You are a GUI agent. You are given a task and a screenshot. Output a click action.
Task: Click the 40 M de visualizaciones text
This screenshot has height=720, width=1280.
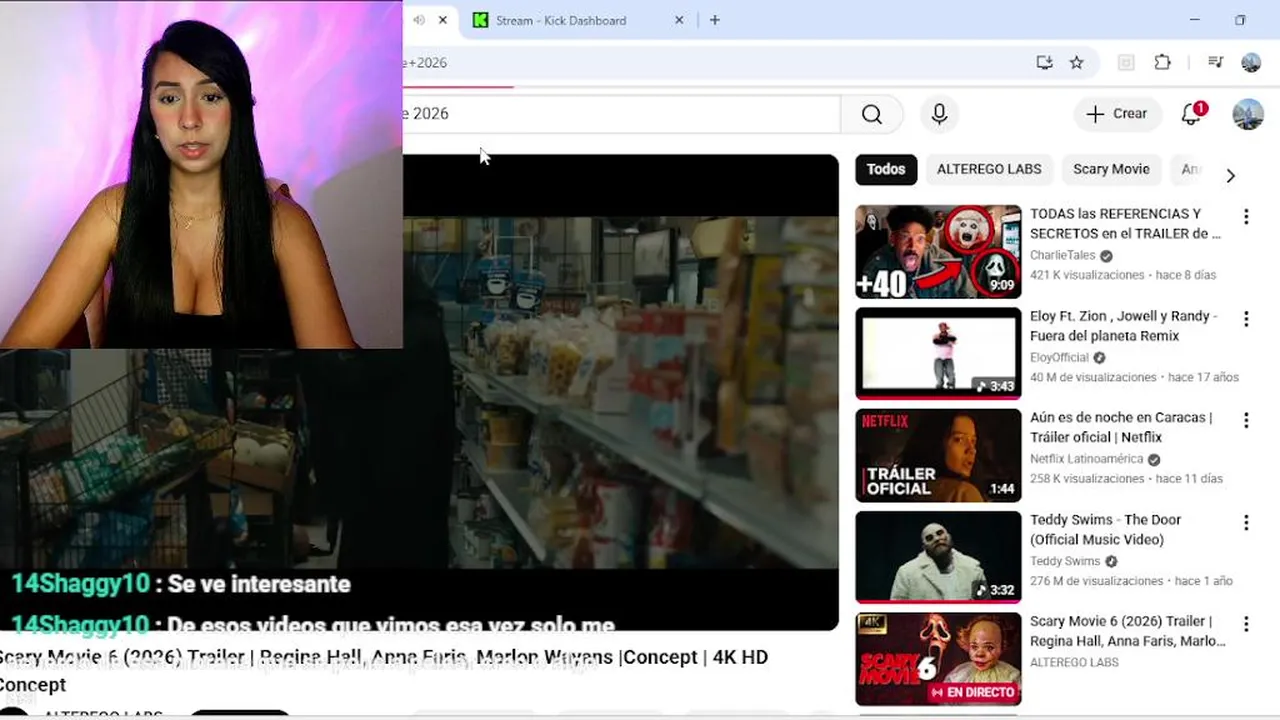tap(1093, 377)
